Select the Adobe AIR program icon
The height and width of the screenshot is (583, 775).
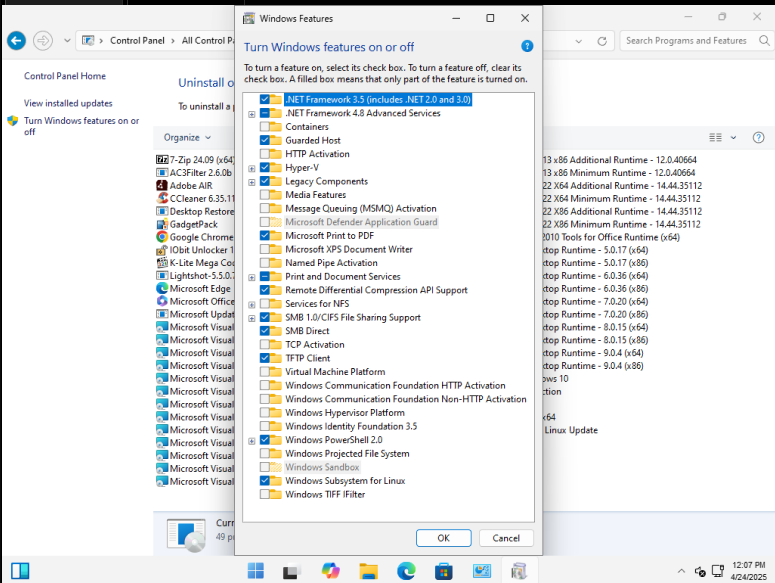pyautogui.click(x=162, y=185)
